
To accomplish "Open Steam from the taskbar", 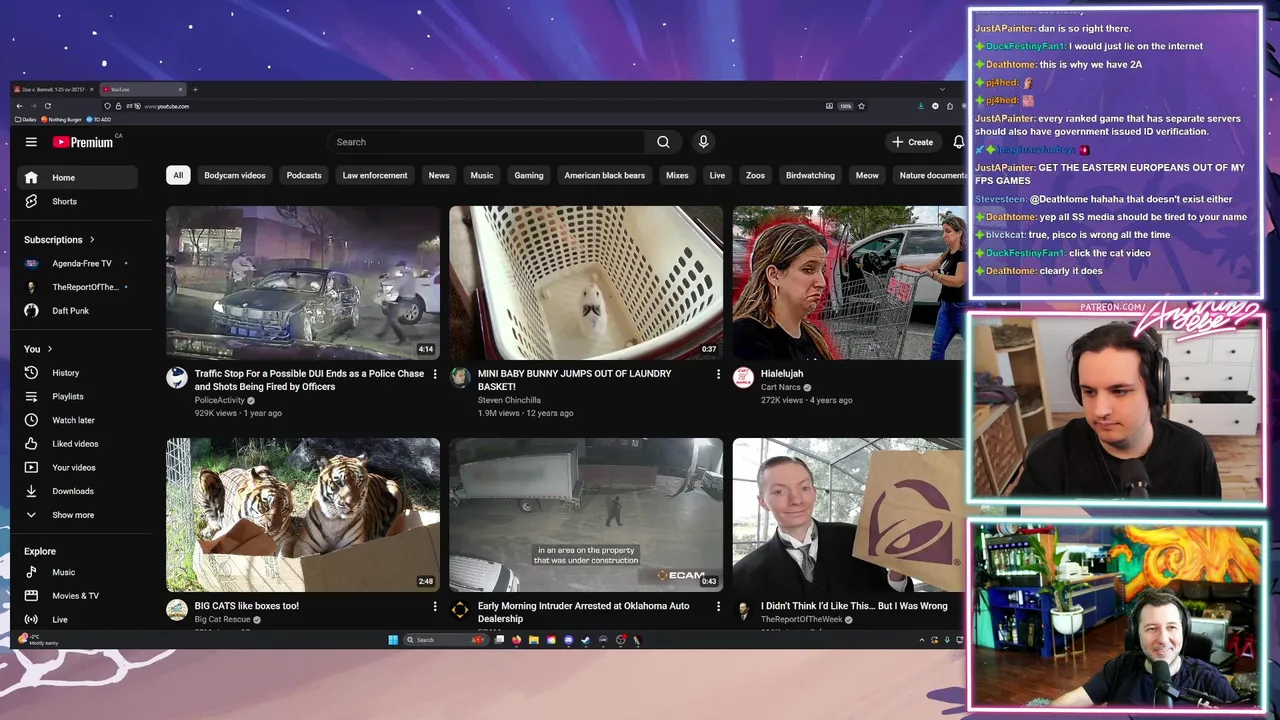I will point(585,640).
